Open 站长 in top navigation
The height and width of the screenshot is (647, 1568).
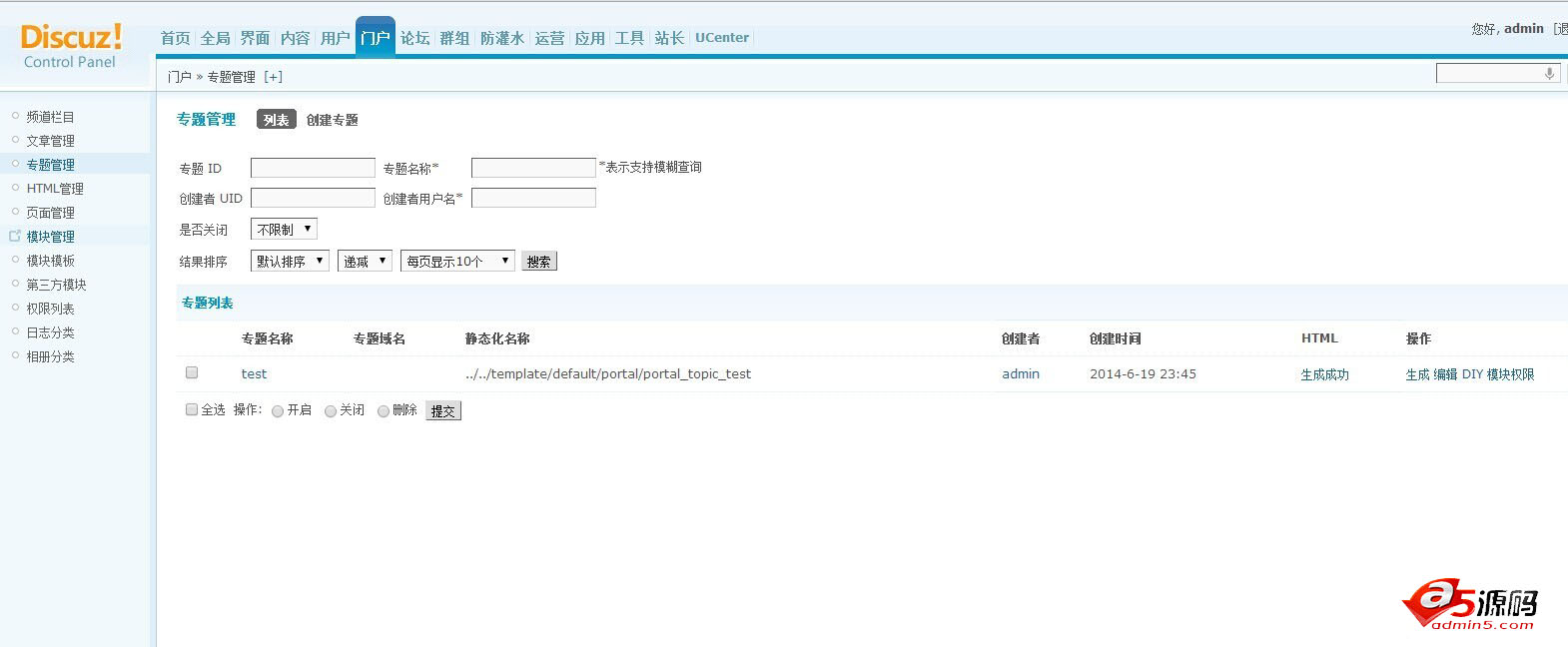pyautogui.click(x=669, y=38)
